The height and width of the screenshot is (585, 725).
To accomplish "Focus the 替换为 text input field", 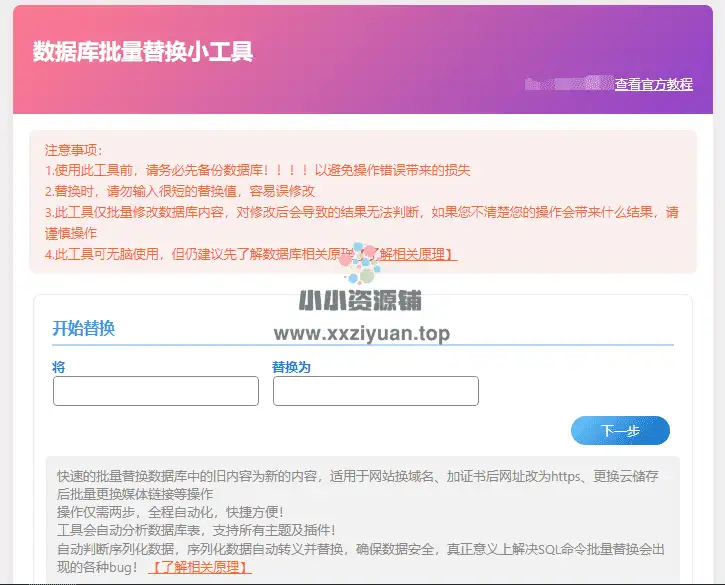I will pyautogui.click(x=375, y=391).
